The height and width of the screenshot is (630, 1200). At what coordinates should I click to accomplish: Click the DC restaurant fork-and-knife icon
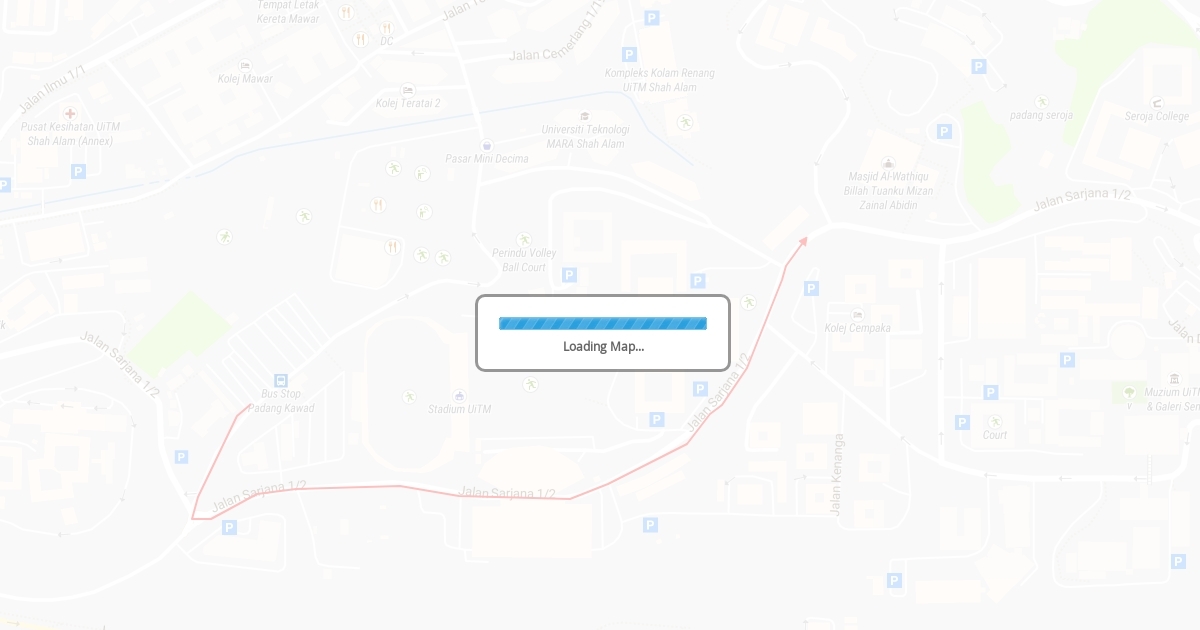(386, 28)
